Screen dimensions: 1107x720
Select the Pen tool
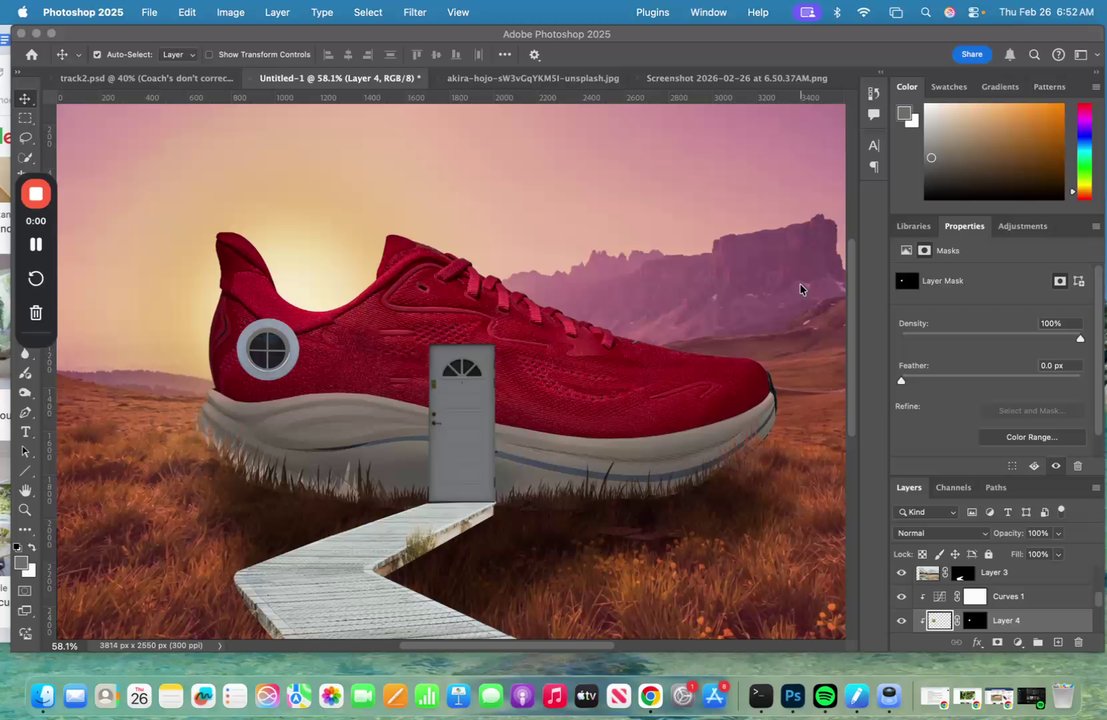tap(26, 412)
